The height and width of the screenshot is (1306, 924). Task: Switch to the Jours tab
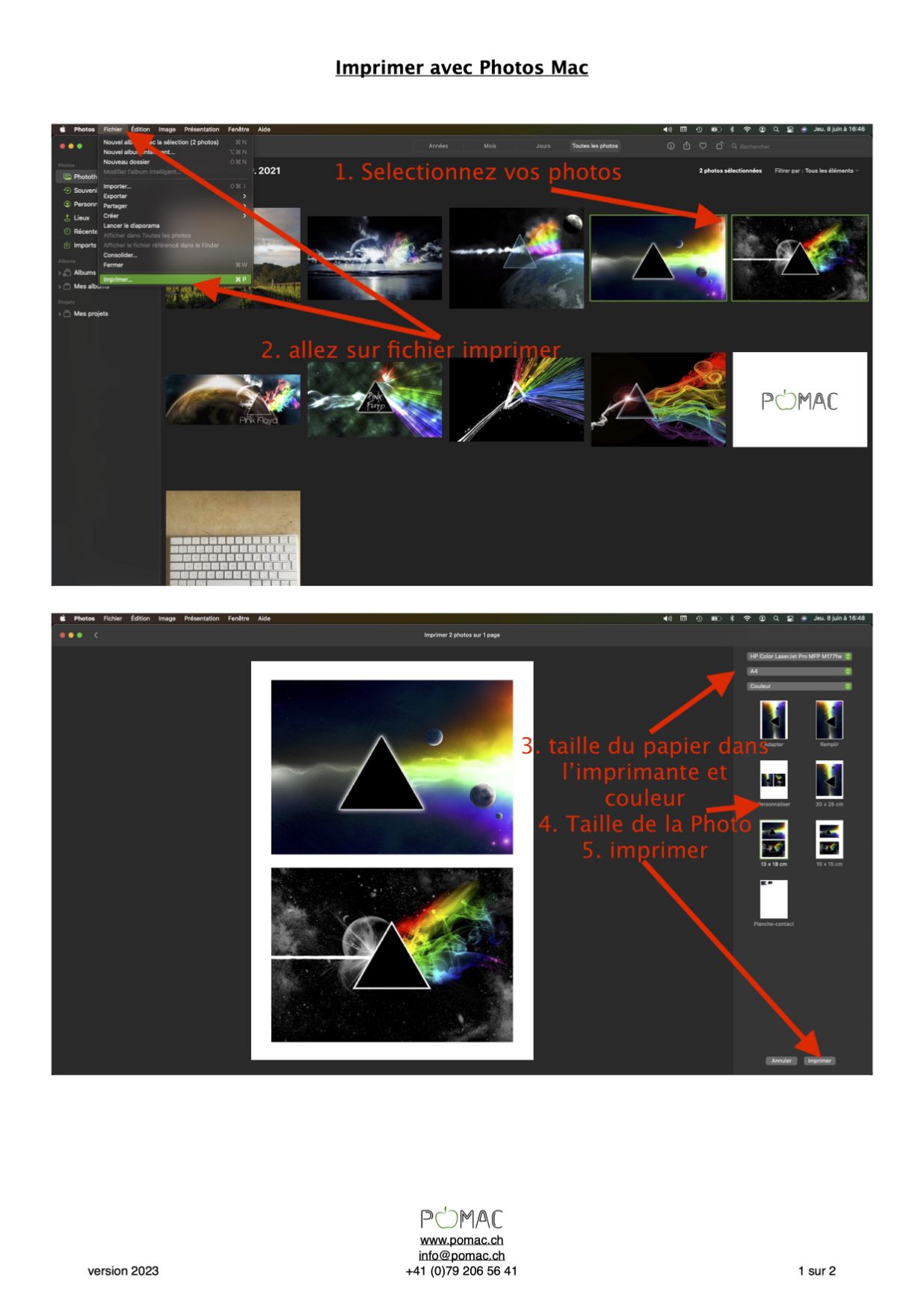pos(543,146)
